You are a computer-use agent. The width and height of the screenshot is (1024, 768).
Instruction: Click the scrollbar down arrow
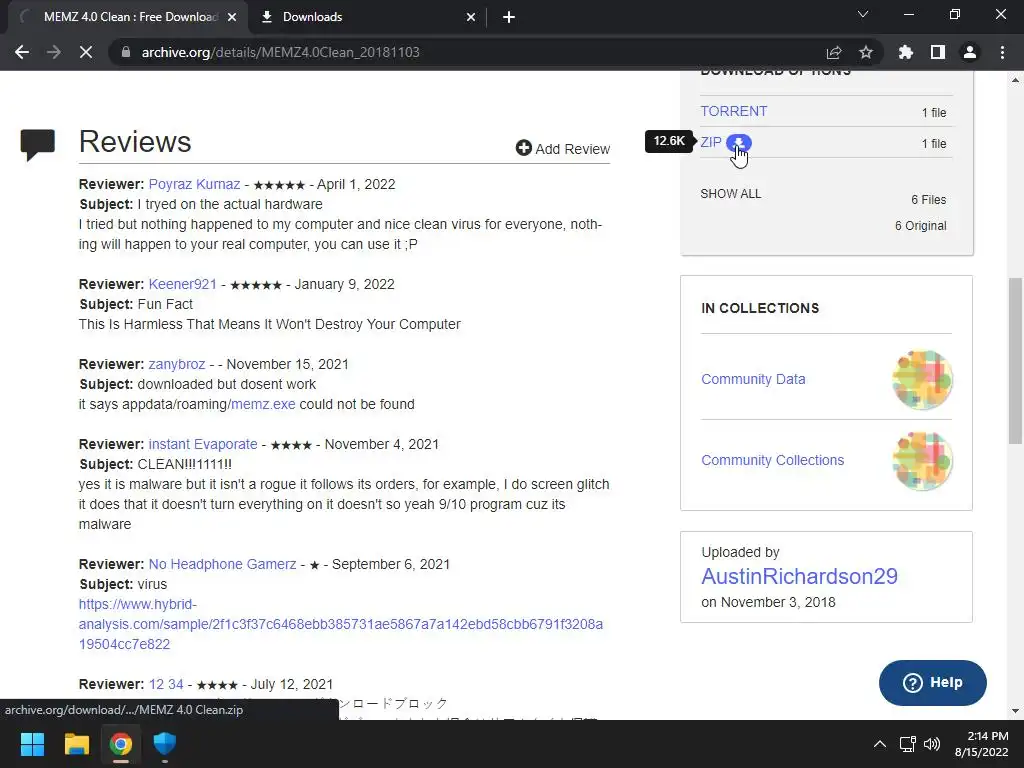coord(1015,711)
